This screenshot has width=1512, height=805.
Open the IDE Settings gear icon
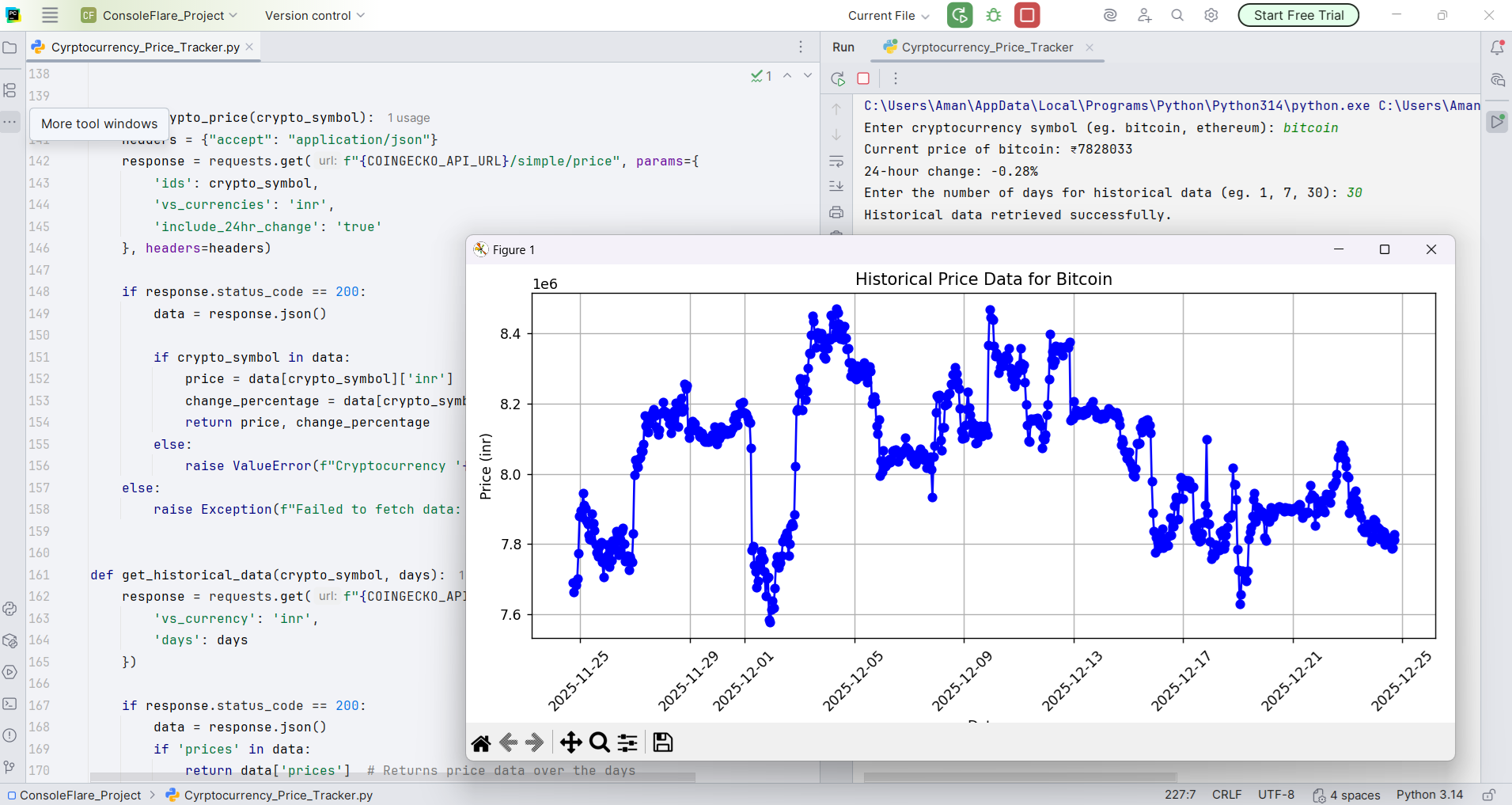1211,15
